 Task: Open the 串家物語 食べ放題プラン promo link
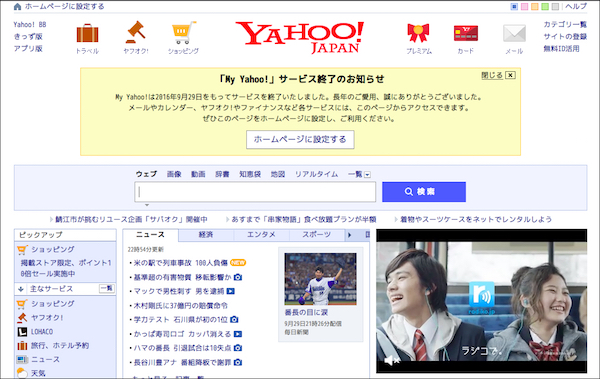(x=304, y=219)
